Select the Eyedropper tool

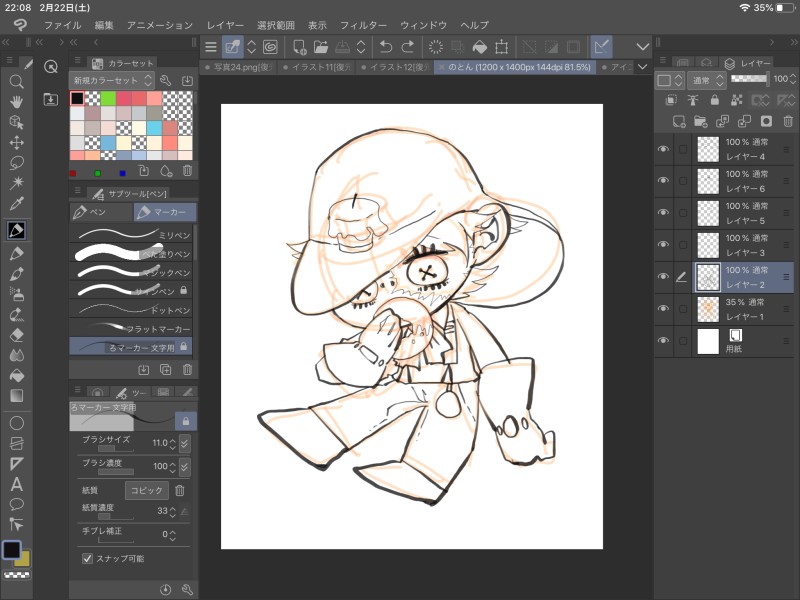[x=16, y=203]
